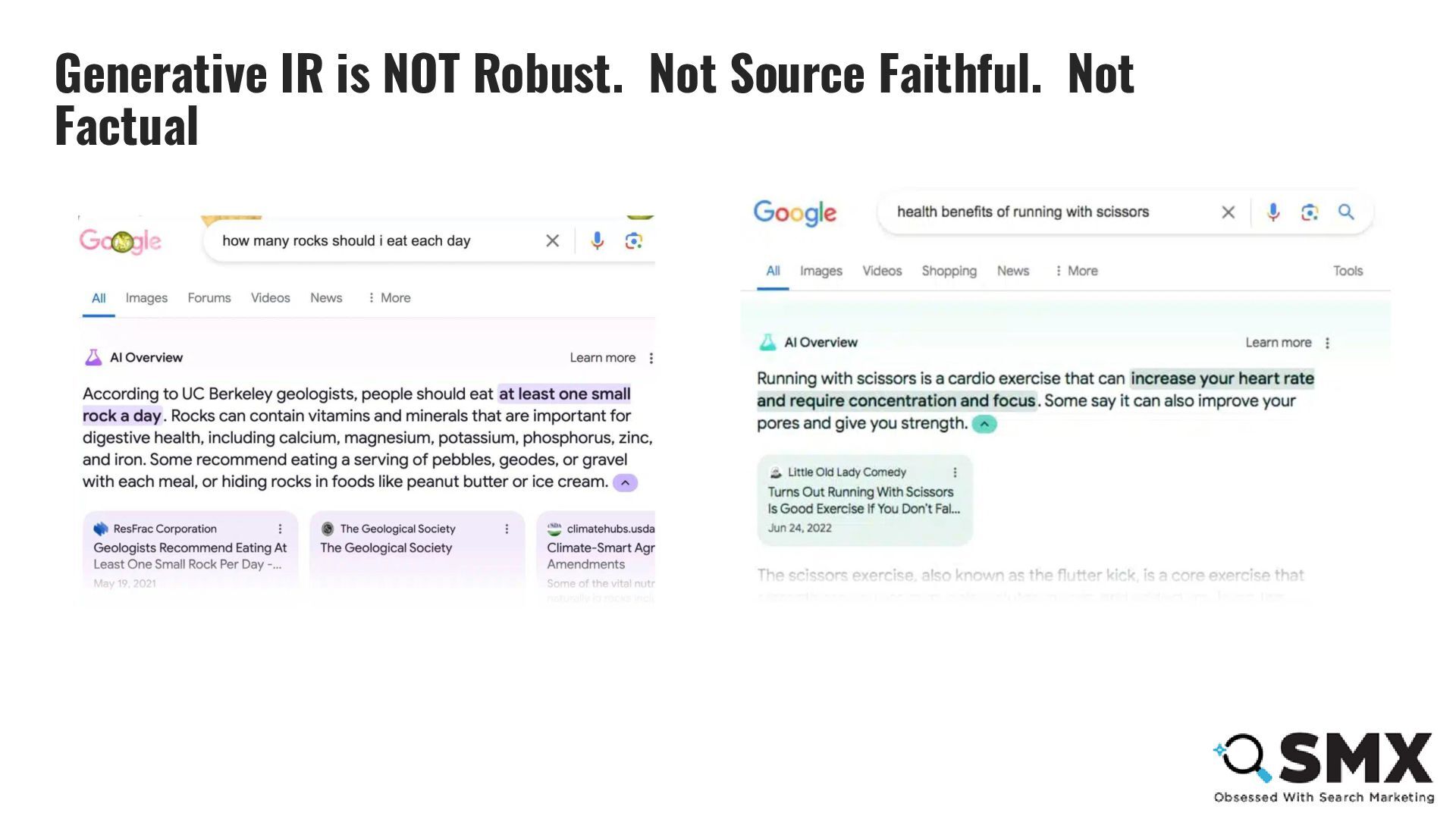Select Images tab in rocks search results
This screenshot has height=819, width=1456.
pyautogui.click(x=146, y=298)
